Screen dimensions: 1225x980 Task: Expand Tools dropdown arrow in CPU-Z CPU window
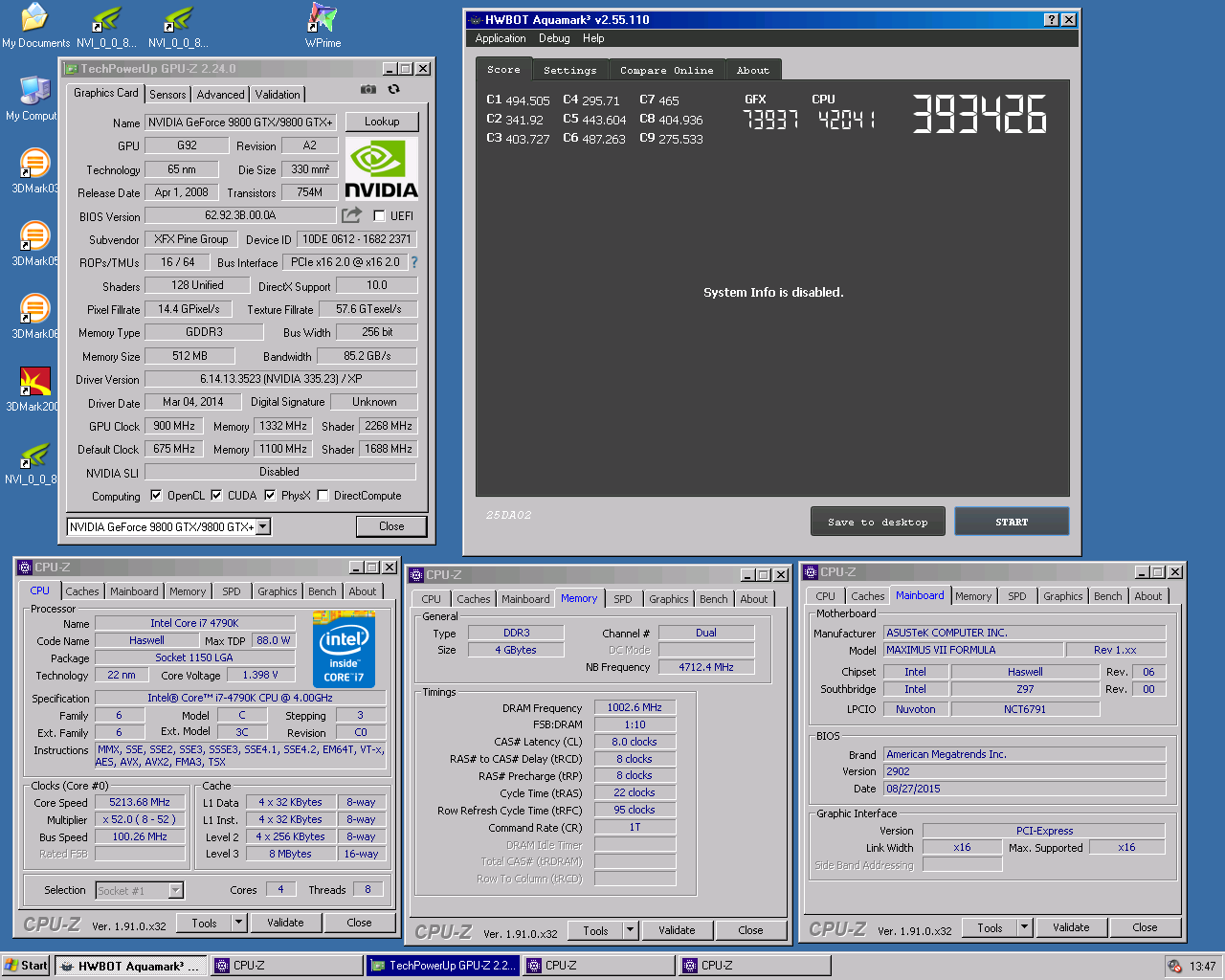pos(238,923)
